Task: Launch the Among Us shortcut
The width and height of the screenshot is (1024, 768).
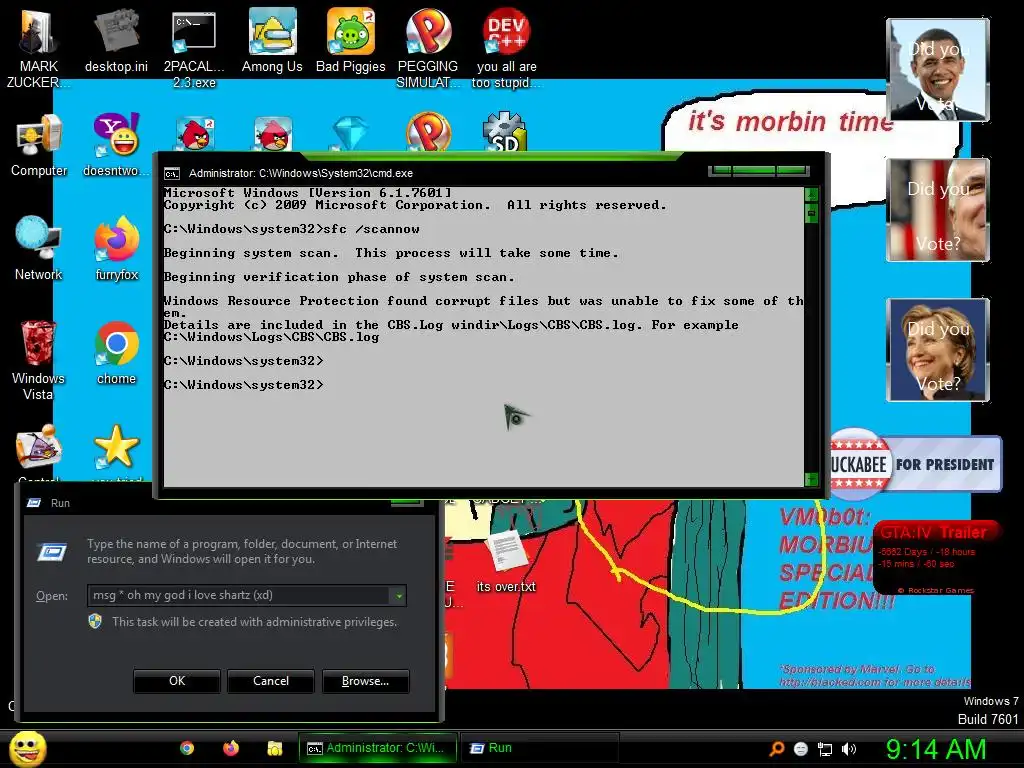Action: 272,40
